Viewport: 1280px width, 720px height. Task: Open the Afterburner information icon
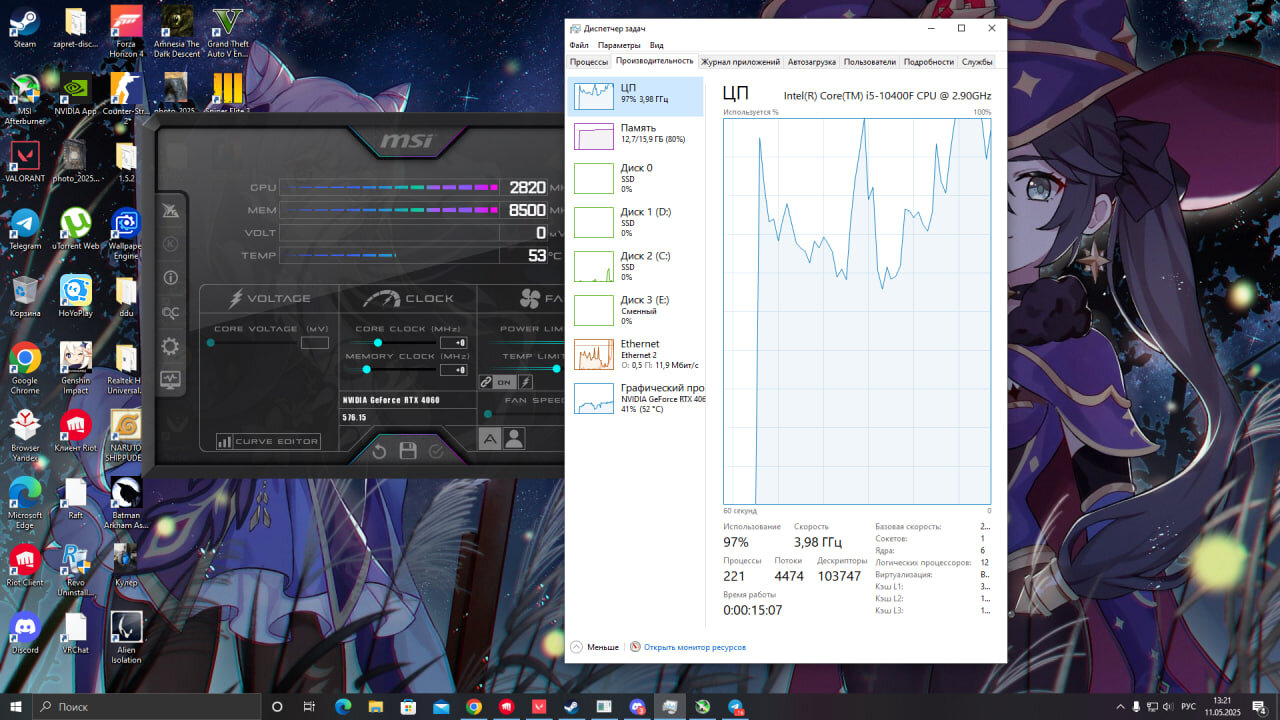(x=171, y=278)
